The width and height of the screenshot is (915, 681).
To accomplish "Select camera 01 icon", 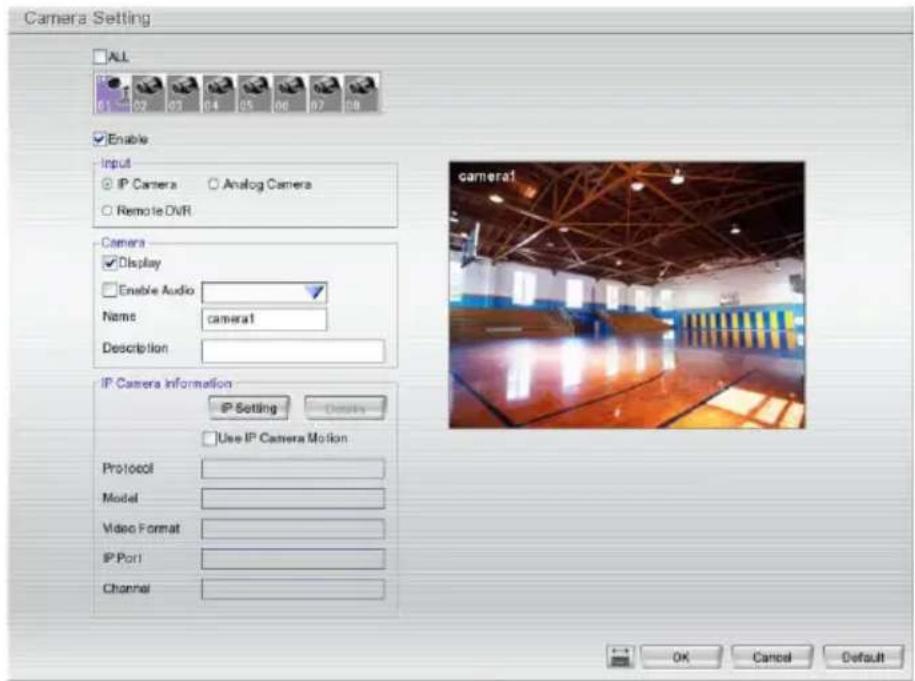I will point(113,93).
